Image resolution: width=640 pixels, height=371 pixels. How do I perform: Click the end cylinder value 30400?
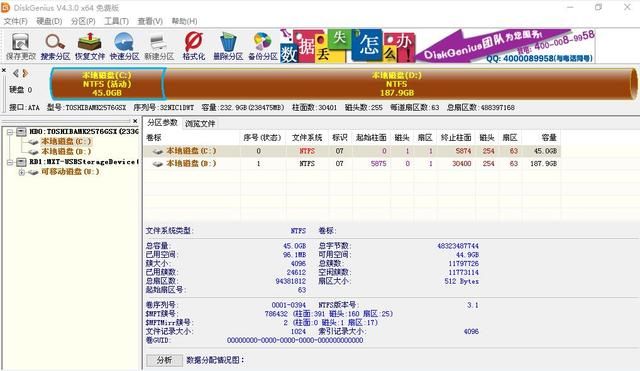point(462,164)
